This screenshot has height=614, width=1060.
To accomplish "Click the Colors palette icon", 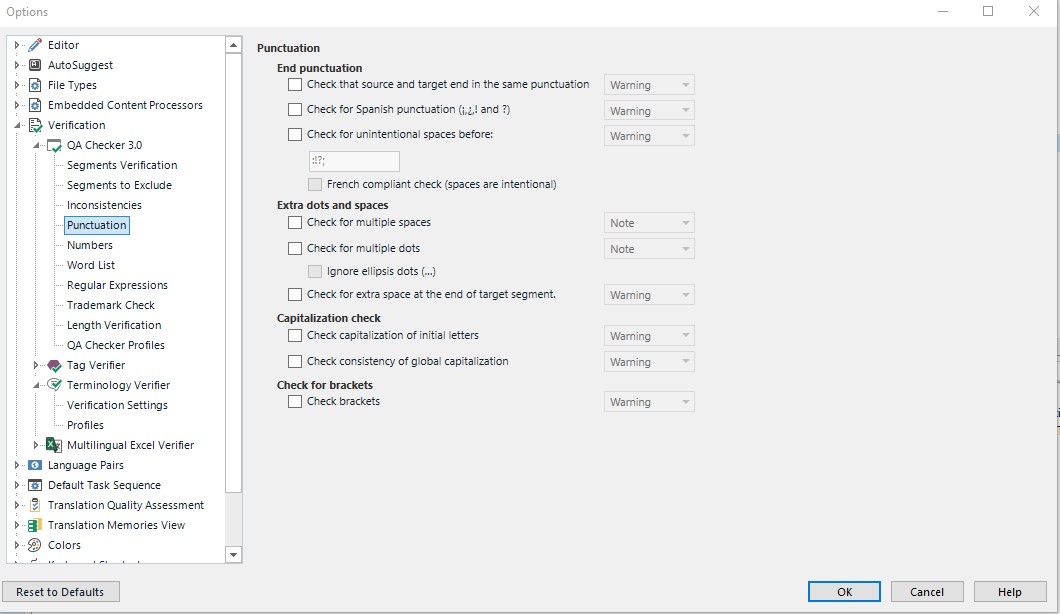I will pyautogui.click(x=36, y=545).
